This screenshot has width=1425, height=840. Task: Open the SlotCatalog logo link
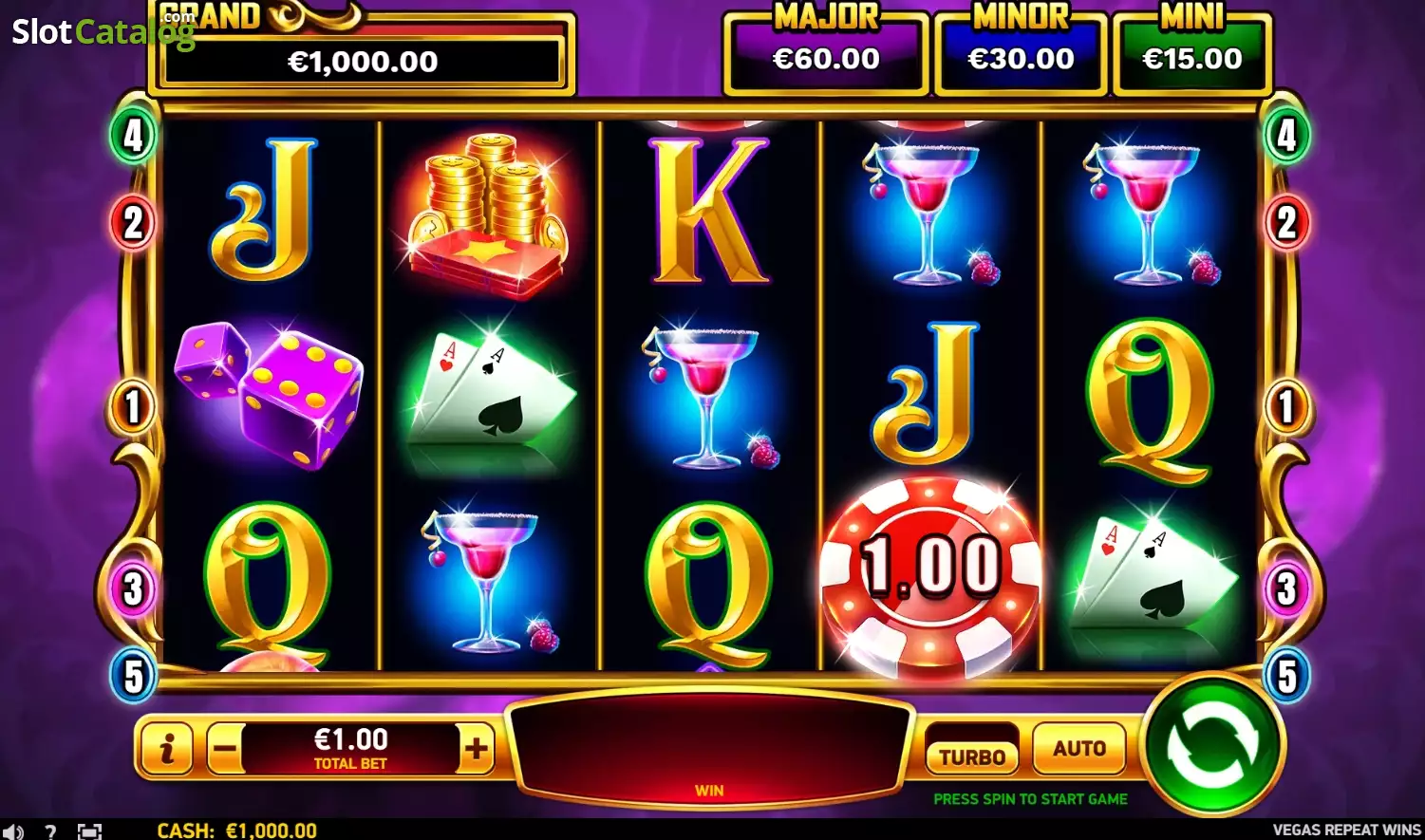103,31
